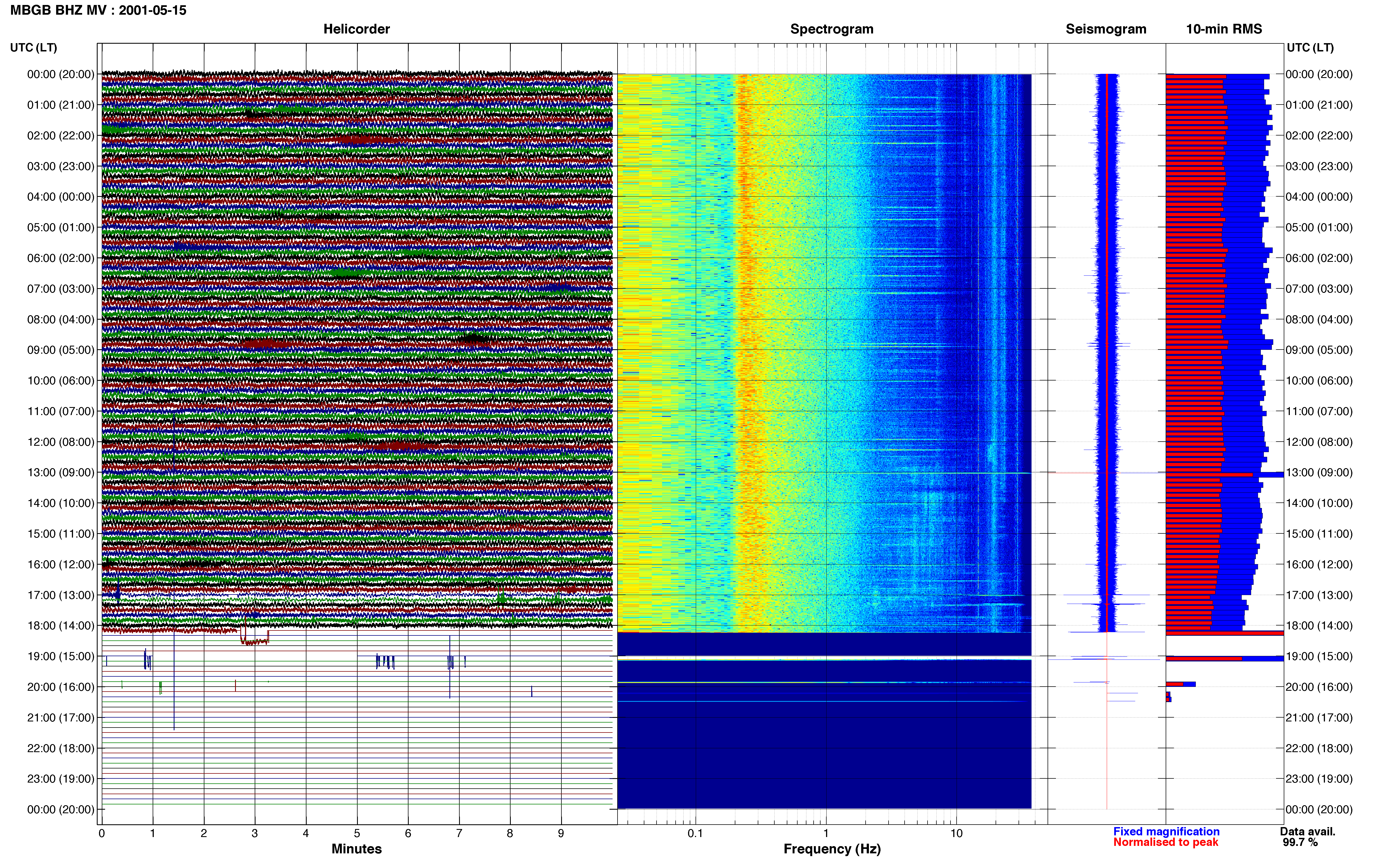
Task: Click the Frequency (Hz) axis label
Action: [x=832, y=849]
